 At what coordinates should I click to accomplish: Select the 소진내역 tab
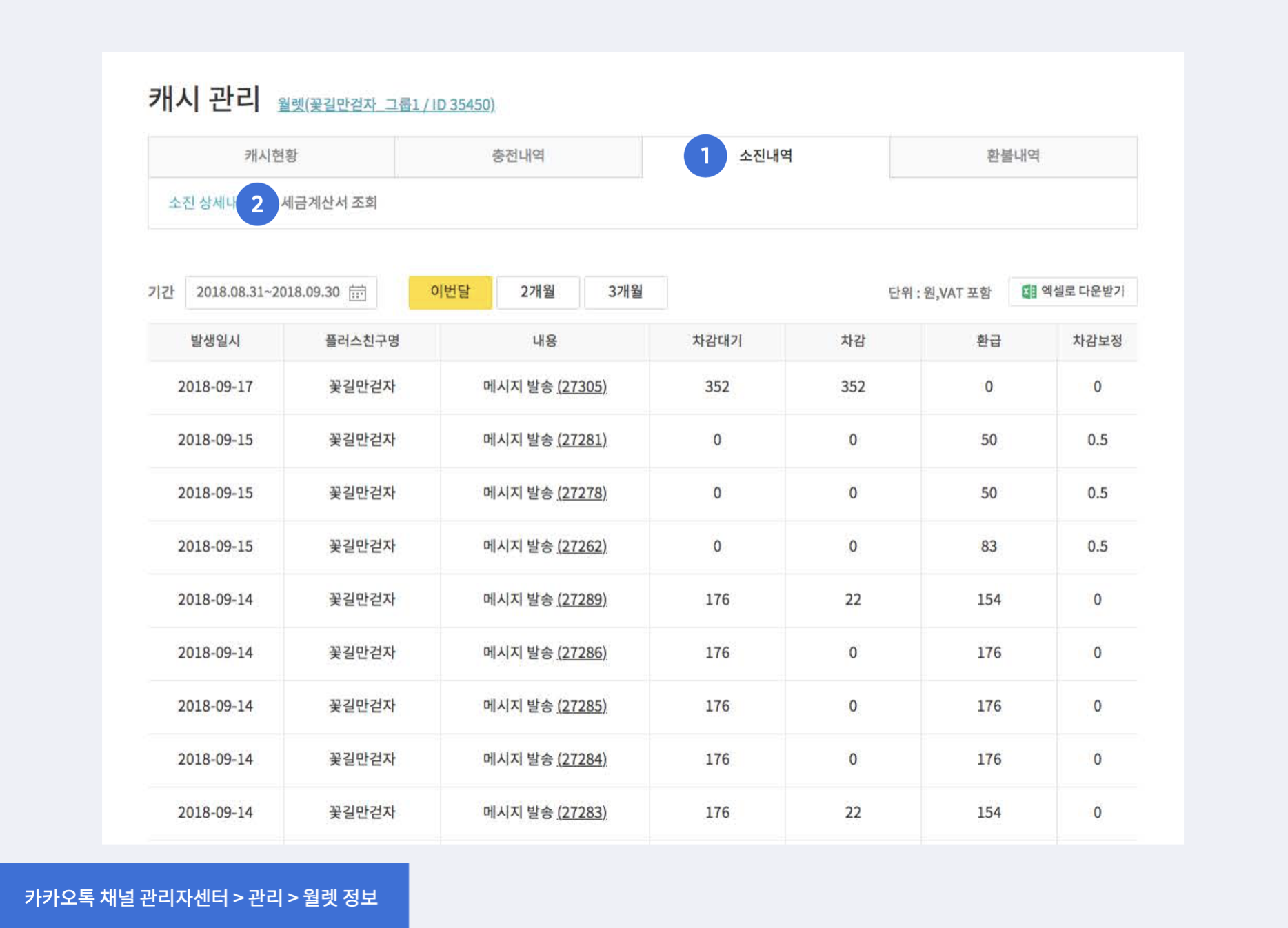pos(765,156)
